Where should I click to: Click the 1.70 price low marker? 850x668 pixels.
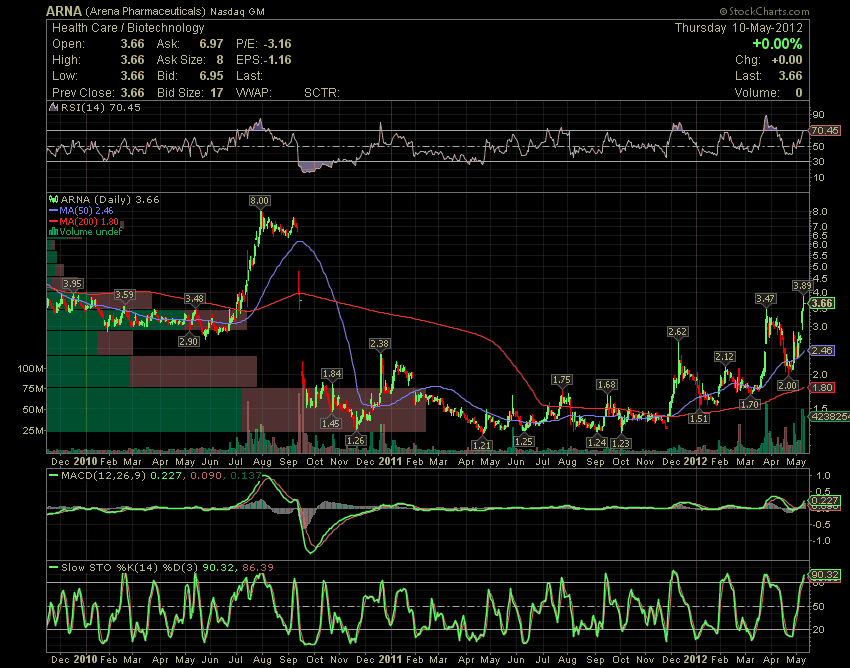coord(750,404)
